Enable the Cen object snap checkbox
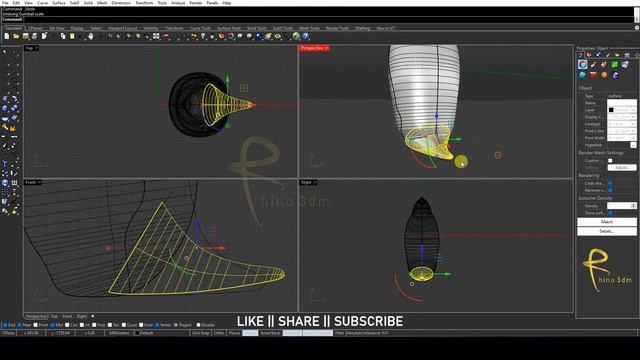This screenshot has height=360, width=640. coord(67,325)
